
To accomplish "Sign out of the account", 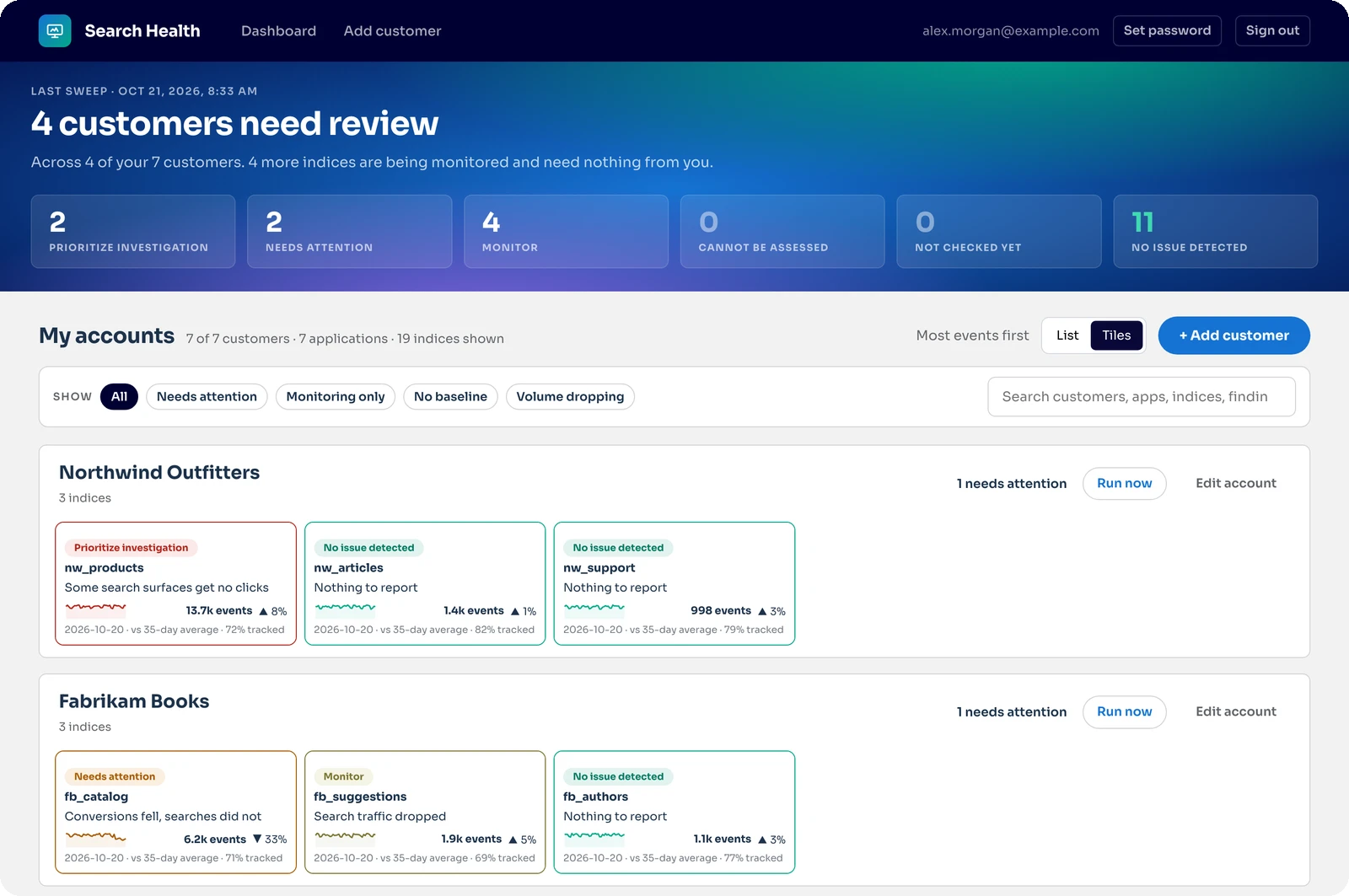I will [x=1272, y=31].
